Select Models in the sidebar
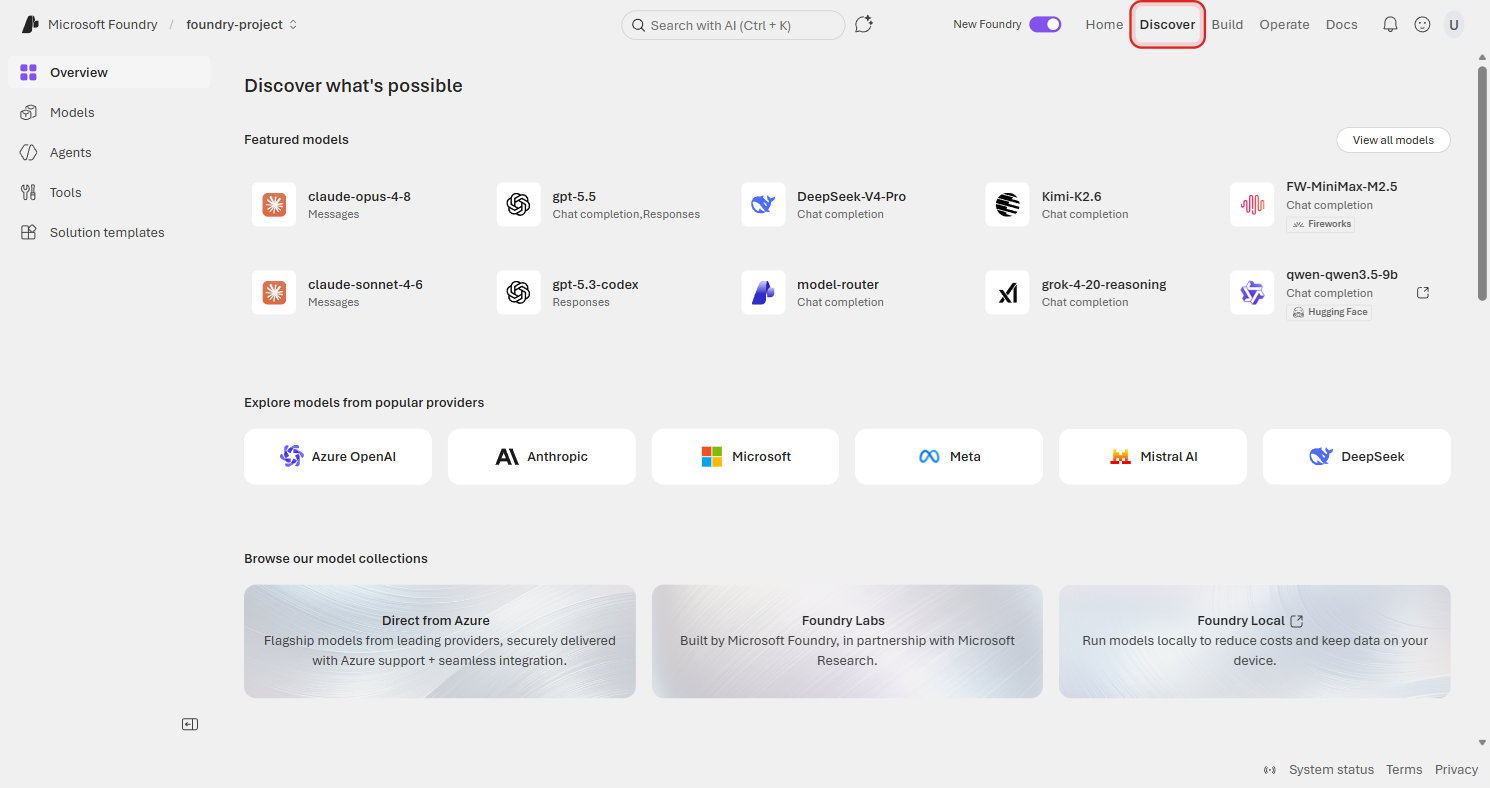This screenshot has height=788, width=1490. tap(109, 112)
